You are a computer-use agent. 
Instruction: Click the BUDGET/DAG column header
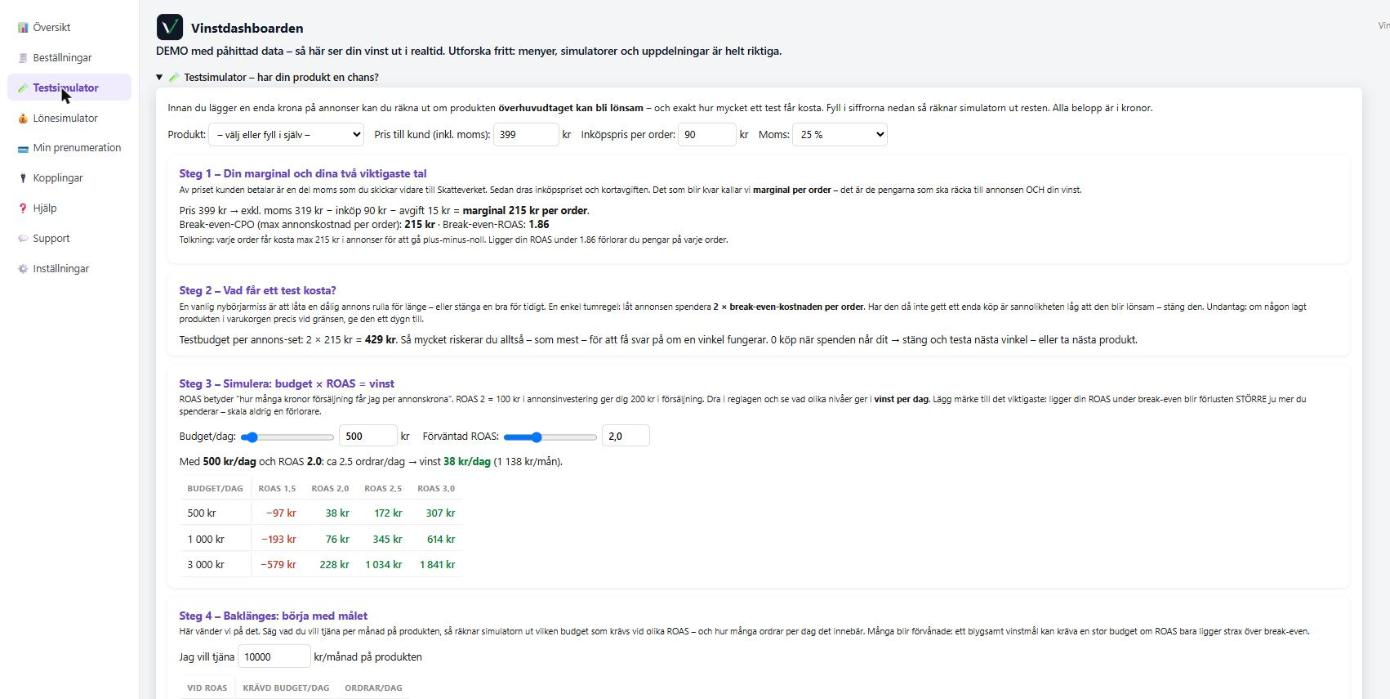(x=215, y=488)
